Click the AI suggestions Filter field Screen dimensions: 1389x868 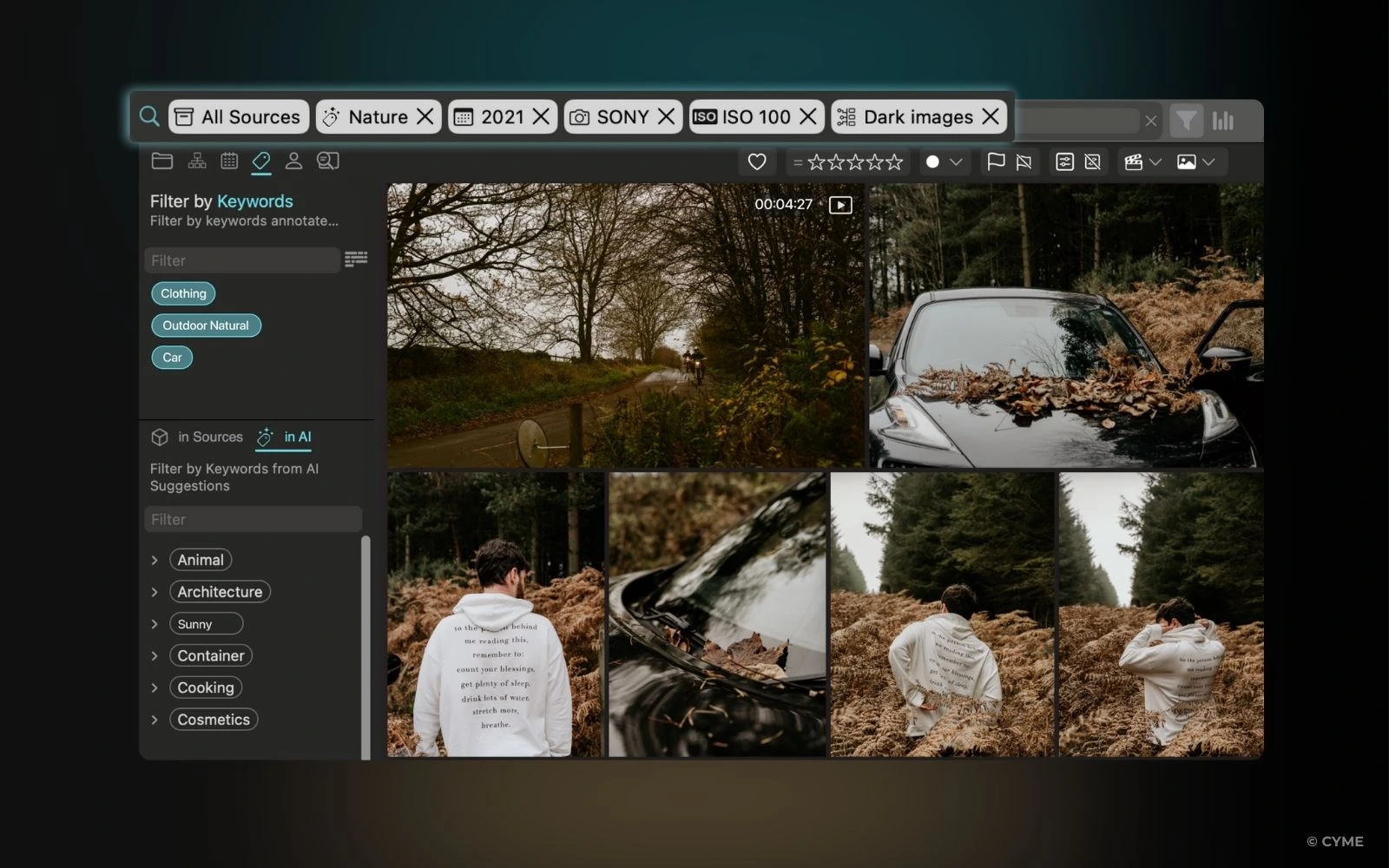point(253,519)
